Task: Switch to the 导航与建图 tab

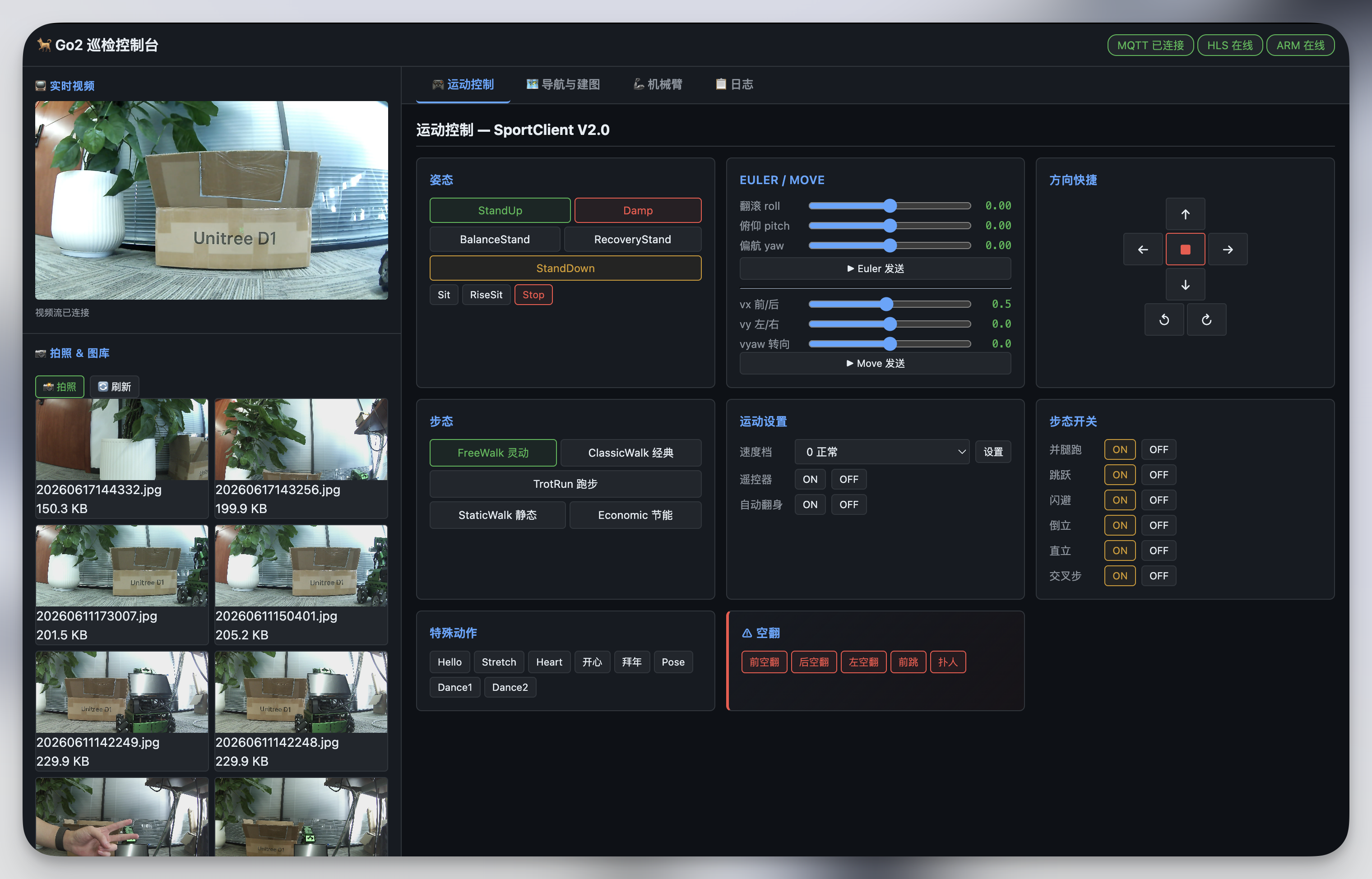Action: pyautogui.click(x=563, y=84)
